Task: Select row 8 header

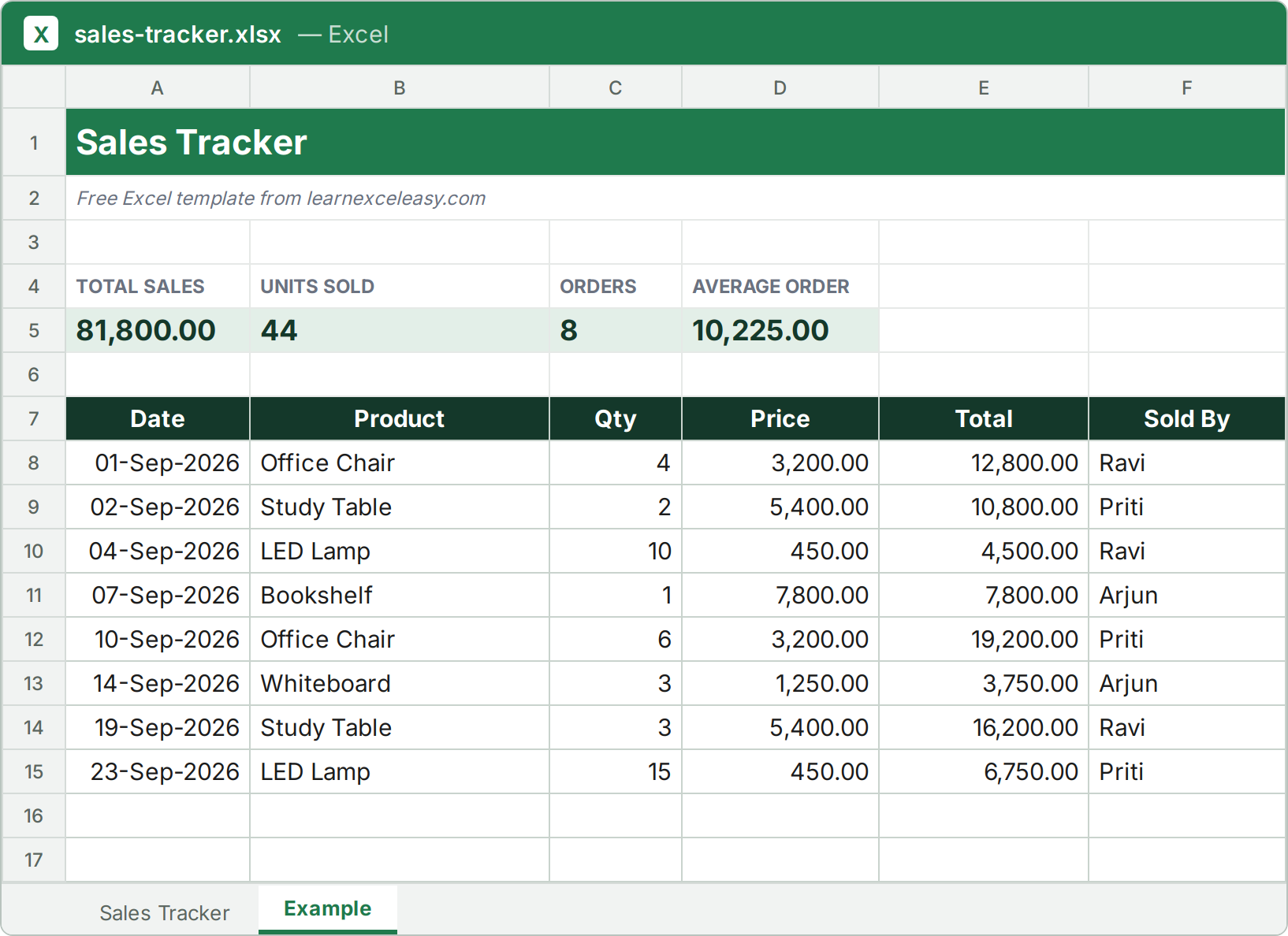Action: (34, 462)
